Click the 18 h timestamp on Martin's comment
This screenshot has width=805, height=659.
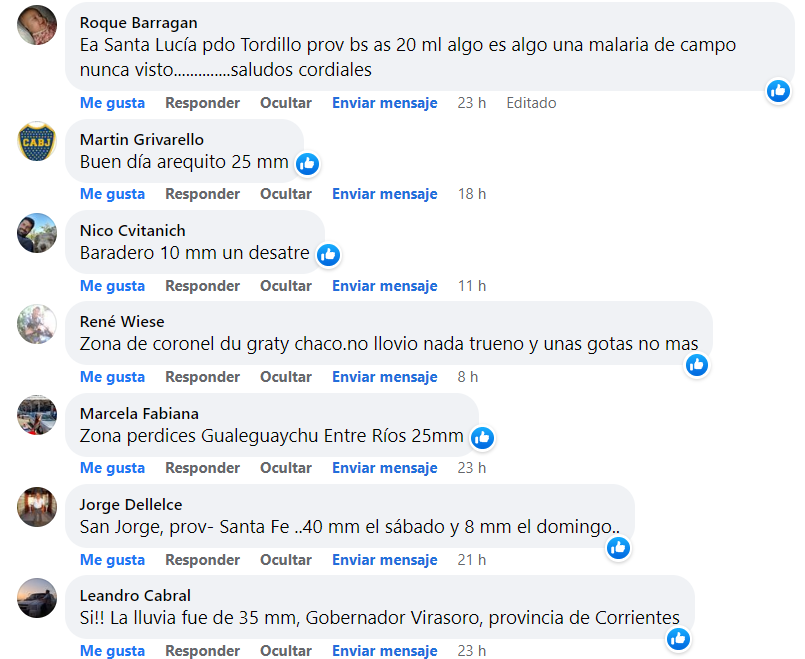click(472, 194)
